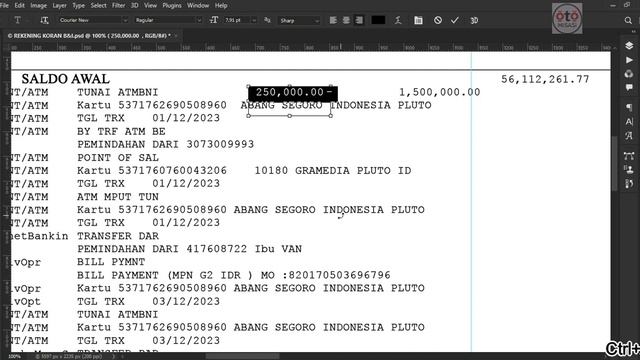This screenshot has height=360, width=640.
Task: Open the Brush Settings panel icon
Action: point(629,184)
